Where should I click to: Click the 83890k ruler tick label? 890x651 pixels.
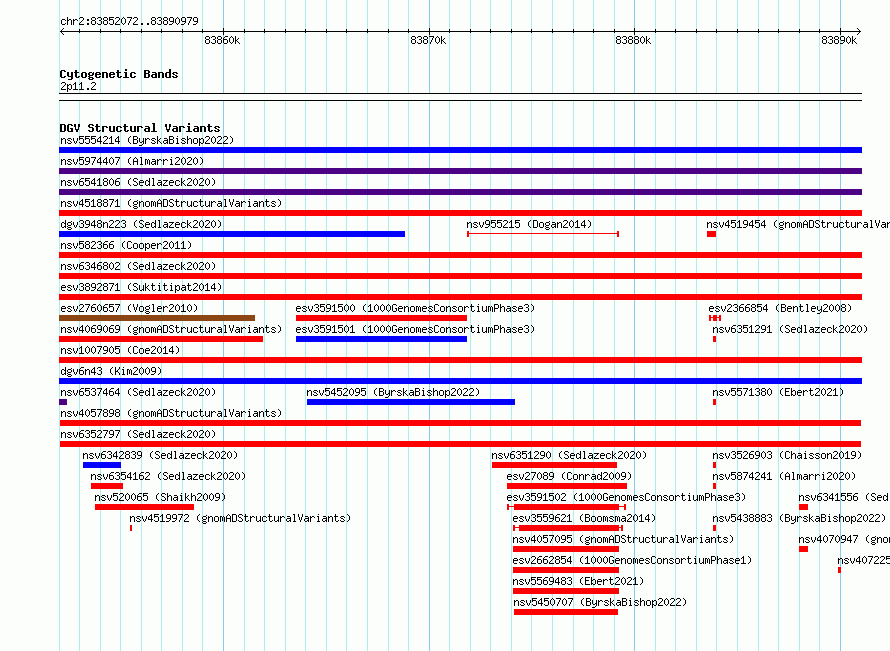coord(839,40)
